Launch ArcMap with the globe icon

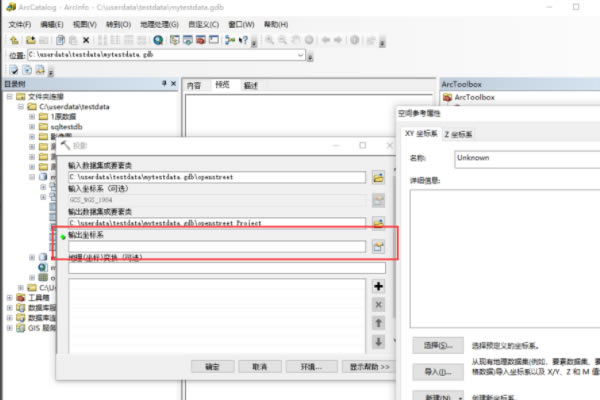pos(158,40)
